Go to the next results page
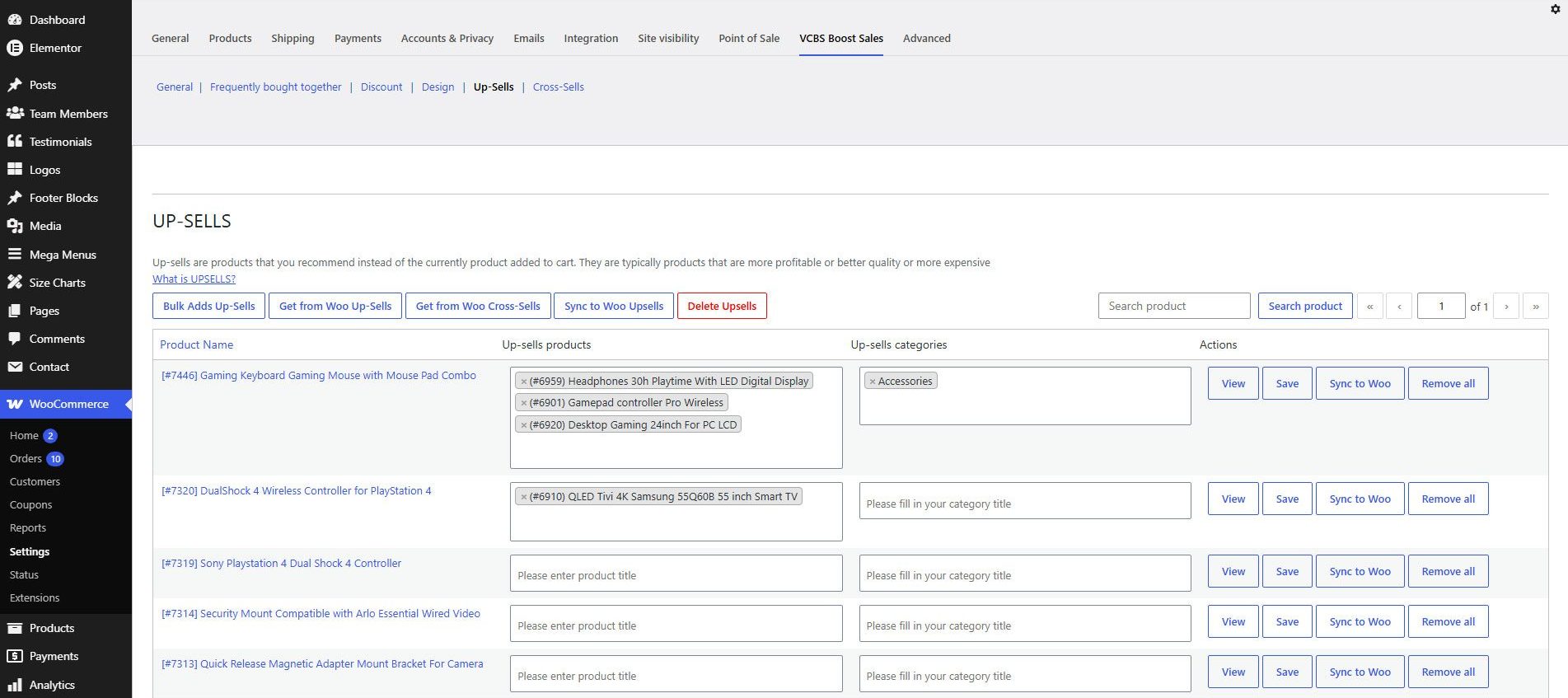 point(1506,306)
